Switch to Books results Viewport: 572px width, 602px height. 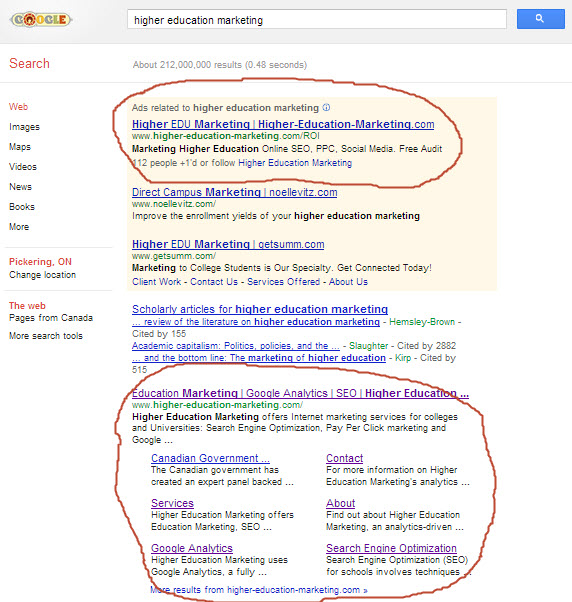[22, 207]
